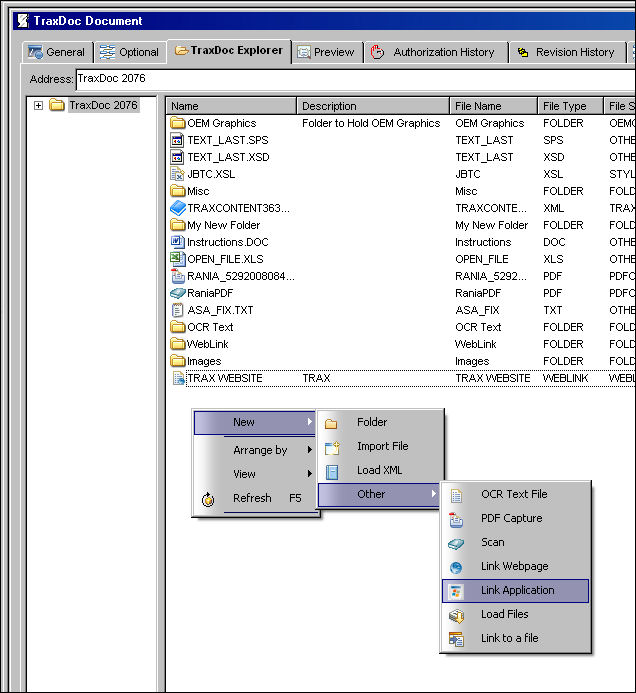Viewport: 636px width, 693px height.
Task: Click the Refresh icon in context menu
Action: (208, 499)
